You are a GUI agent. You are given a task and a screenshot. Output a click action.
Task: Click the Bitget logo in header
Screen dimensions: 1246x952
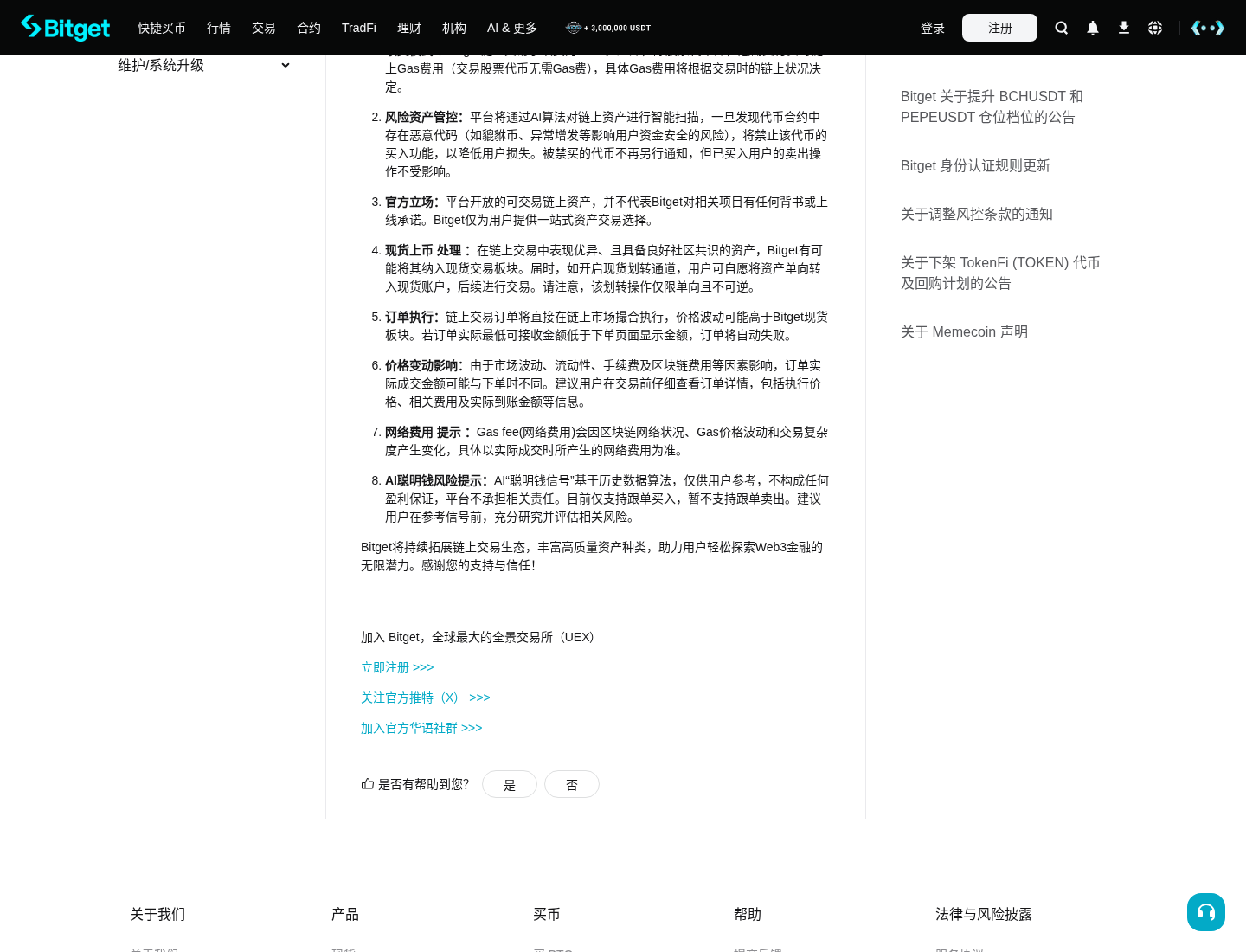tap(66, 28)
